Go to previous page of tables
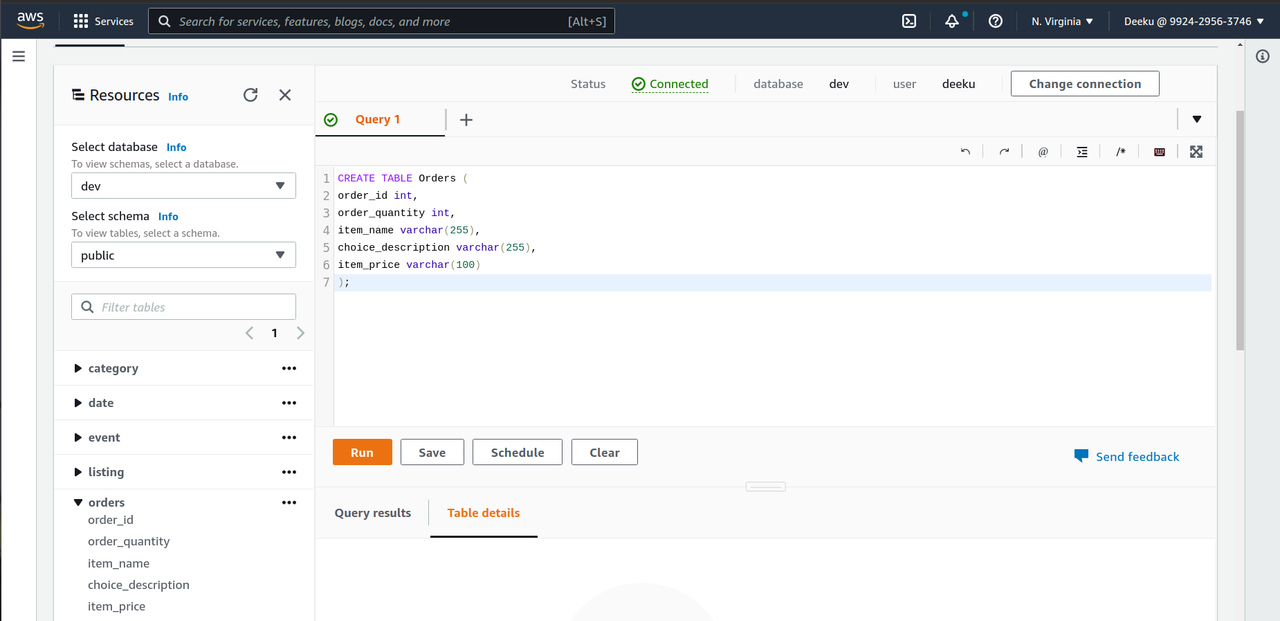 click(249, 333)
